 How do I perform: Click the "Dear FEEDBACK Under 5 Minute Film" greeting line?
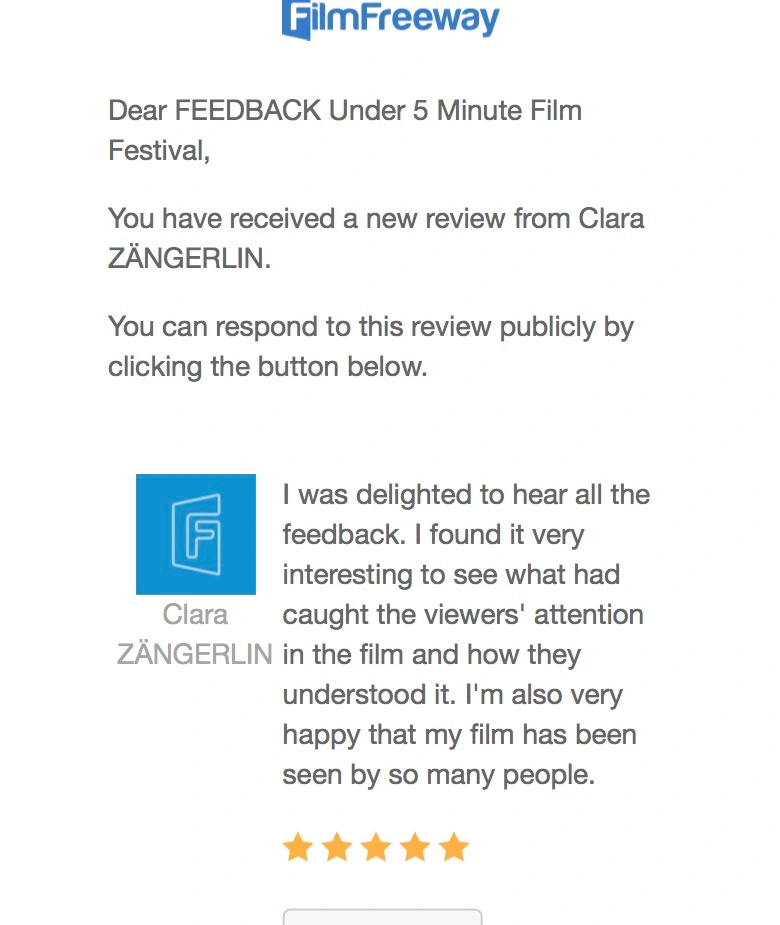pyautogui.click(x=345, y=110)
